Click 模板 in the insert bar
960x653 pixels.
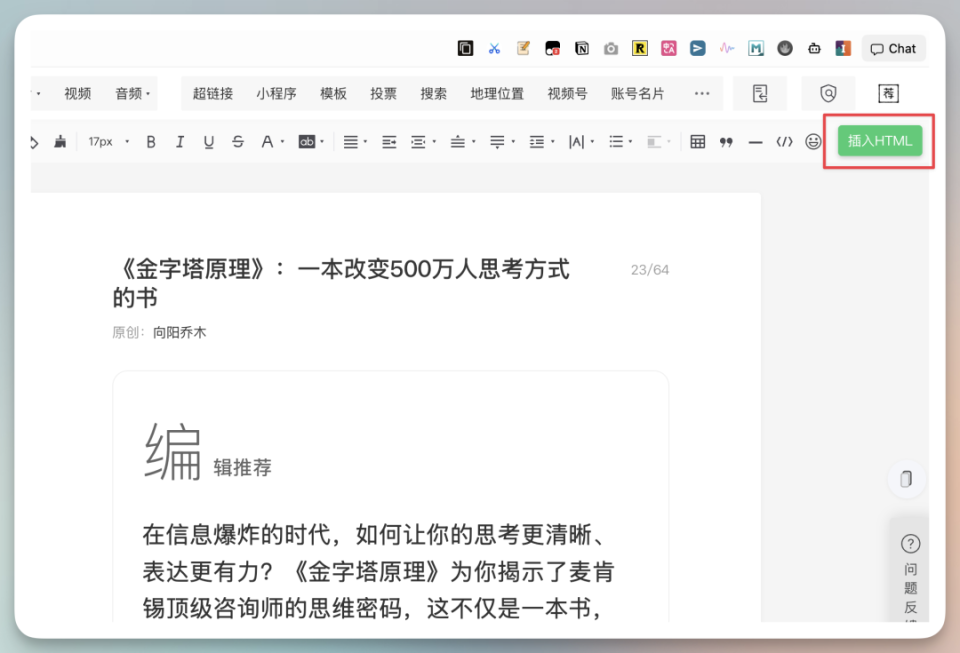[333, 94]
